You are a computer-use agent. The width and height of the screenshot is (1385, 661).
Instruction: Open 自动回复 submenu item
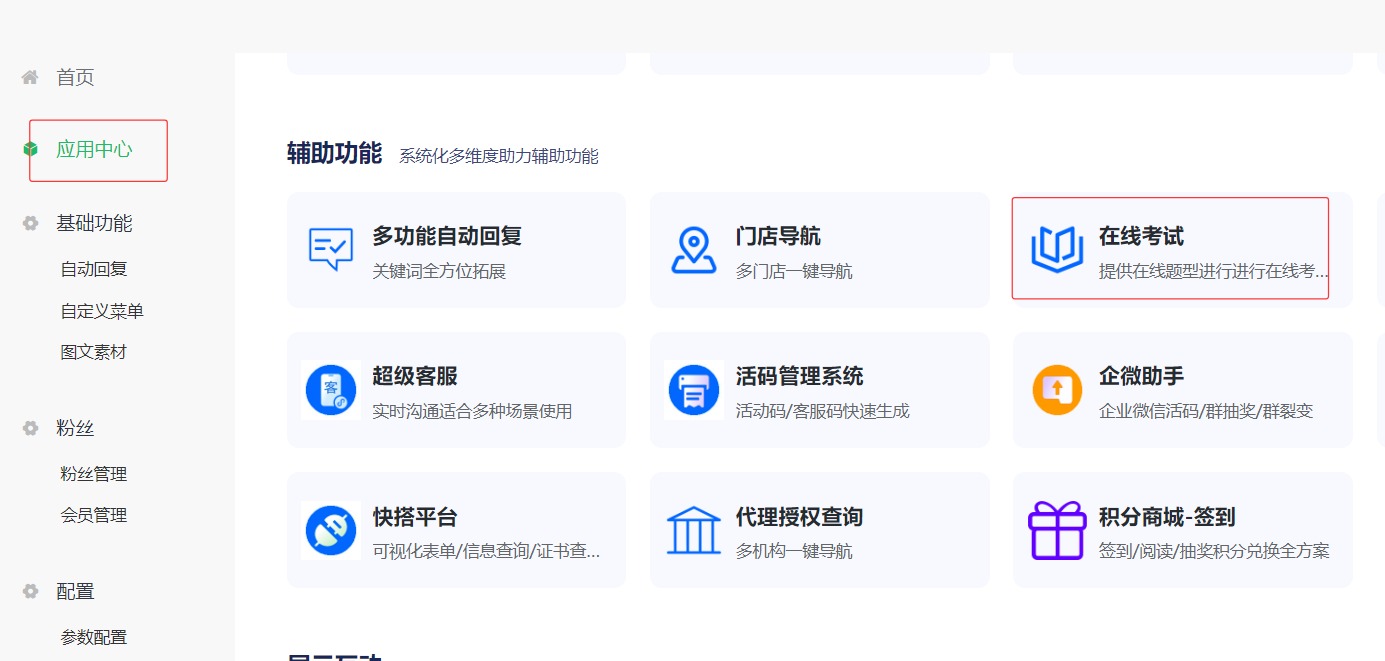[94, 269]
